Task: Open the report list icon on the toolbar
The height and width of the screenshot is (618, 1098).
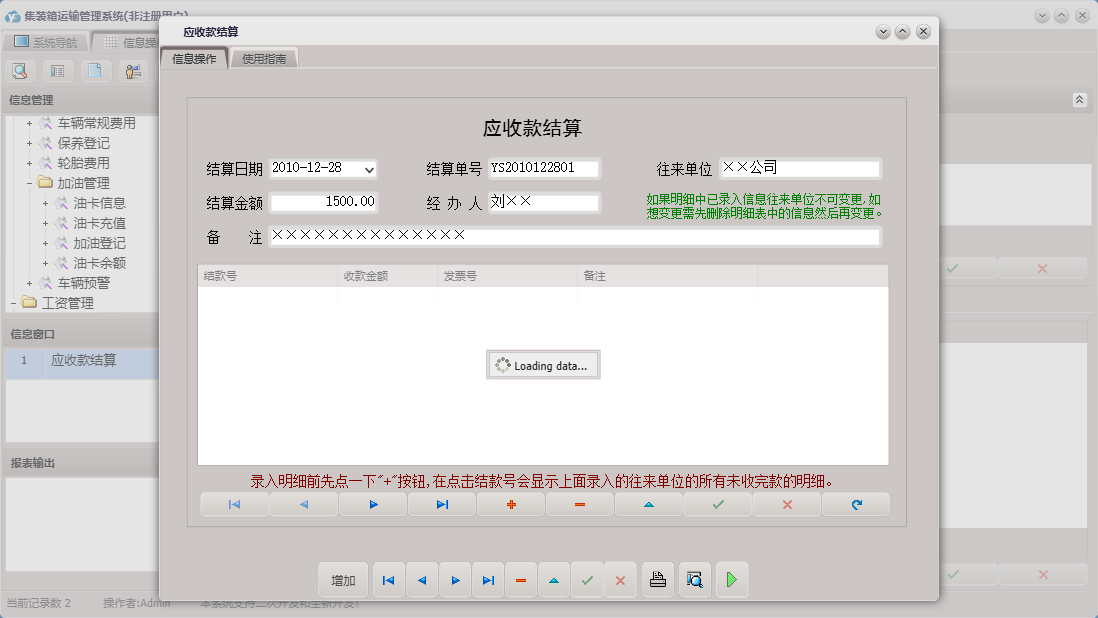Action: (x=58, y=71)
